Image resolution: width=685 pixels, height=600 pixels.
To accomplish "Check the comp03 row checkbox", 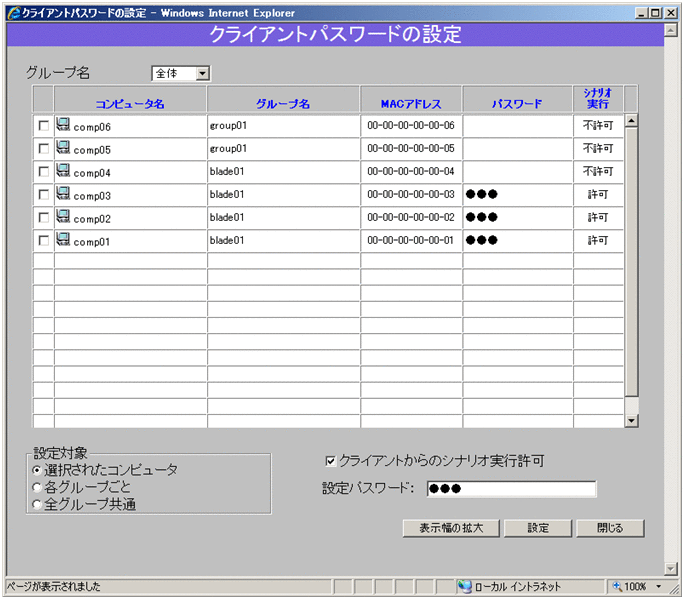I will point(44,194).
